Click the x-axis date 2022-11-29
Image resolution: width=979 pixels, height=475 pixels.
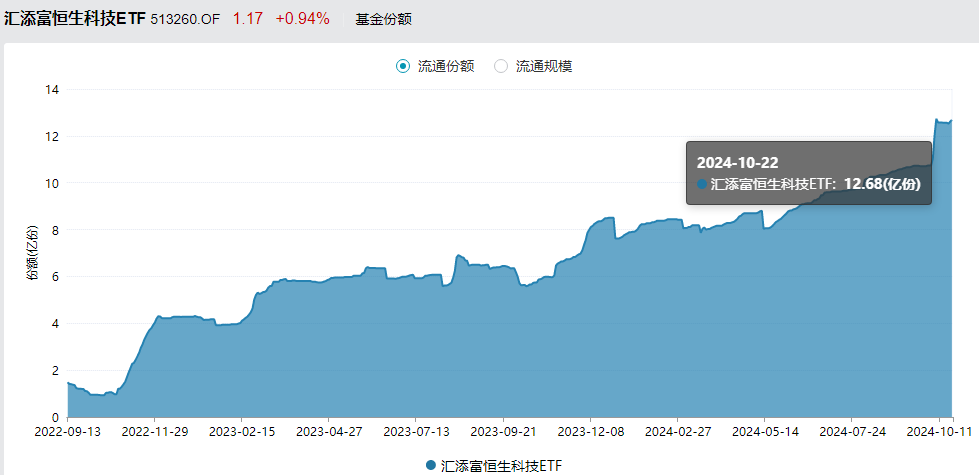point(154,431)
